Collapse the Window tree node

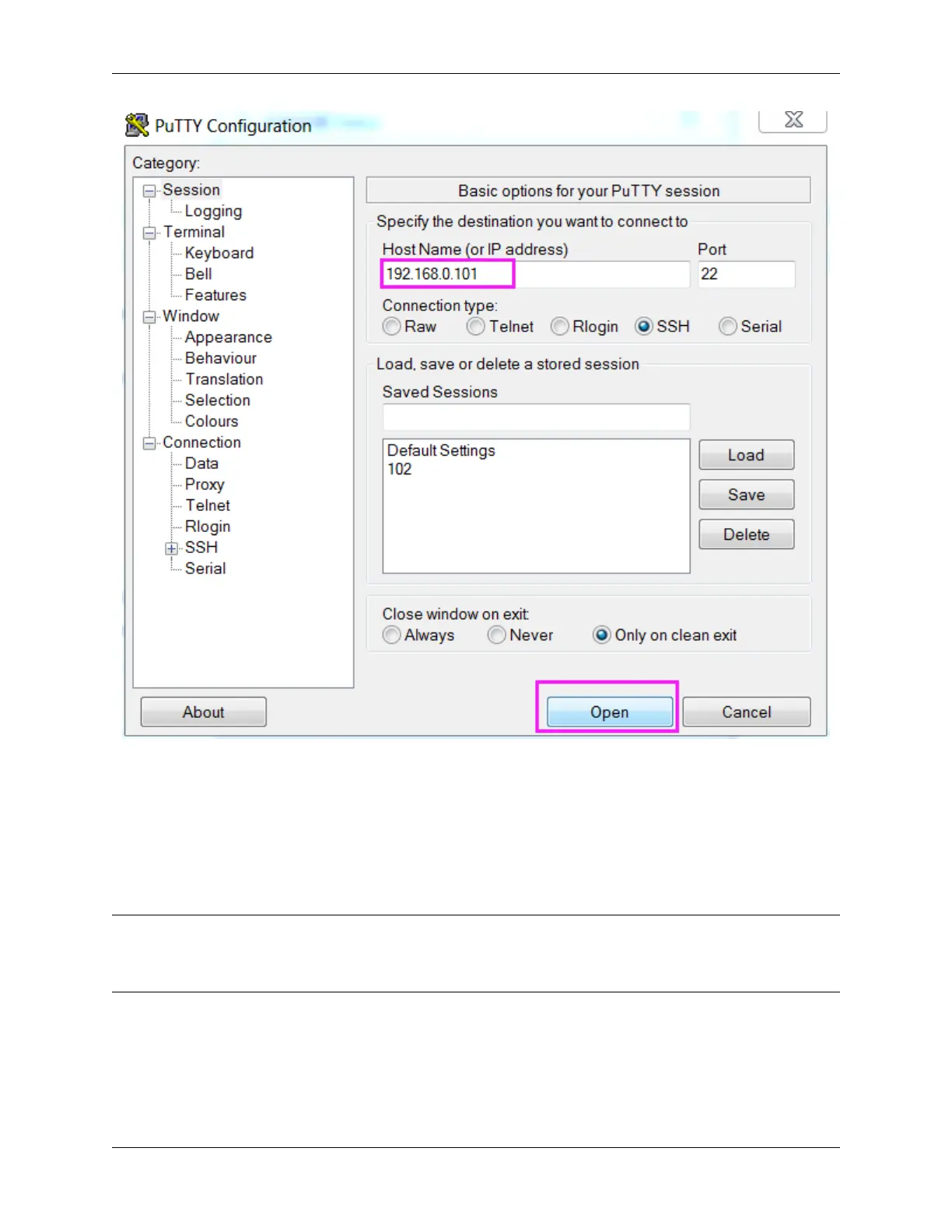point(149,317)
